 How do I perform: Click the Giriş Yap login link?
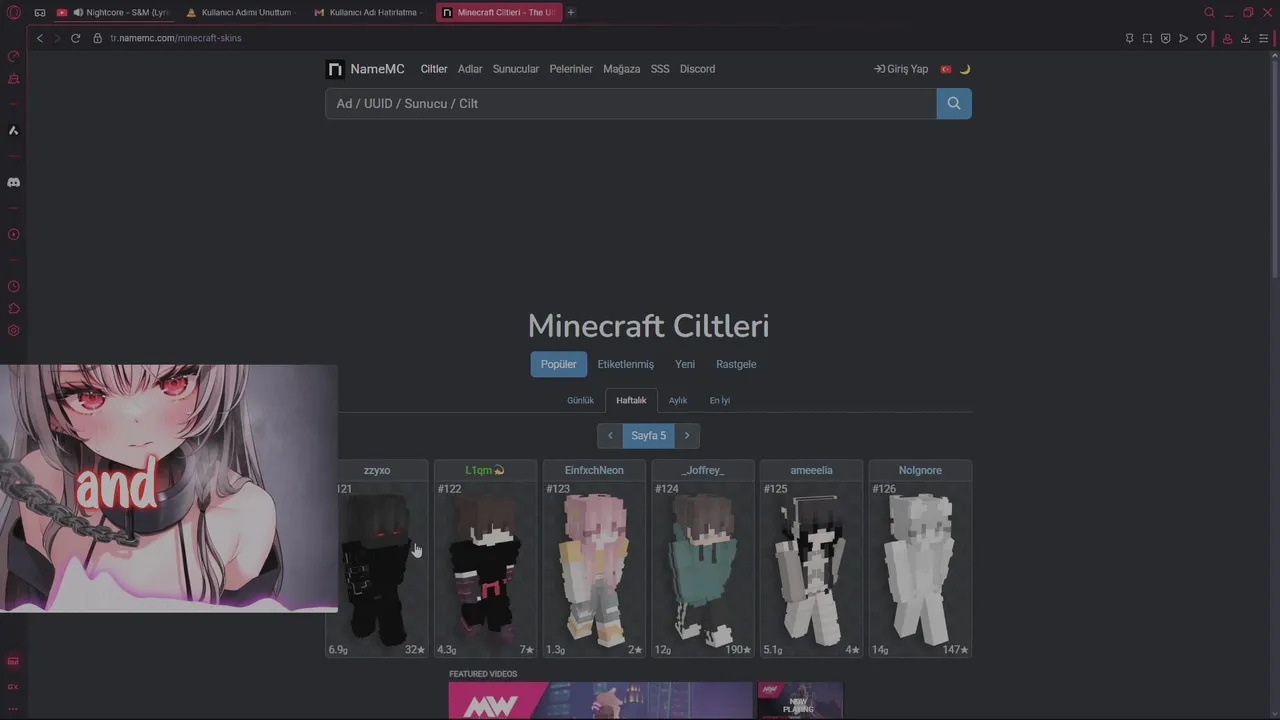pyautogui.click(x=901, y=69)
